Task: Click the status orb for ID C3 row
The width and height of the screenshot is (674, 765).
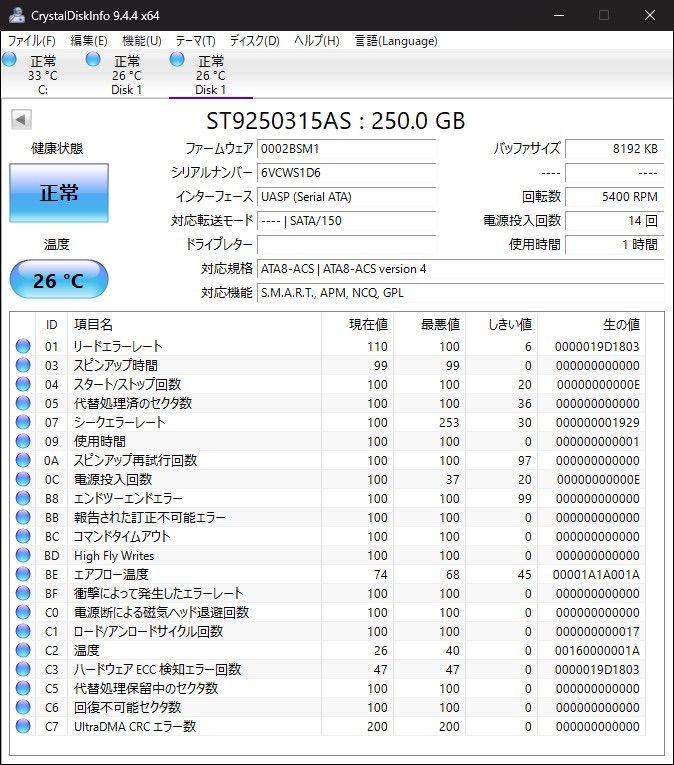Action: (x=23, y=669)
